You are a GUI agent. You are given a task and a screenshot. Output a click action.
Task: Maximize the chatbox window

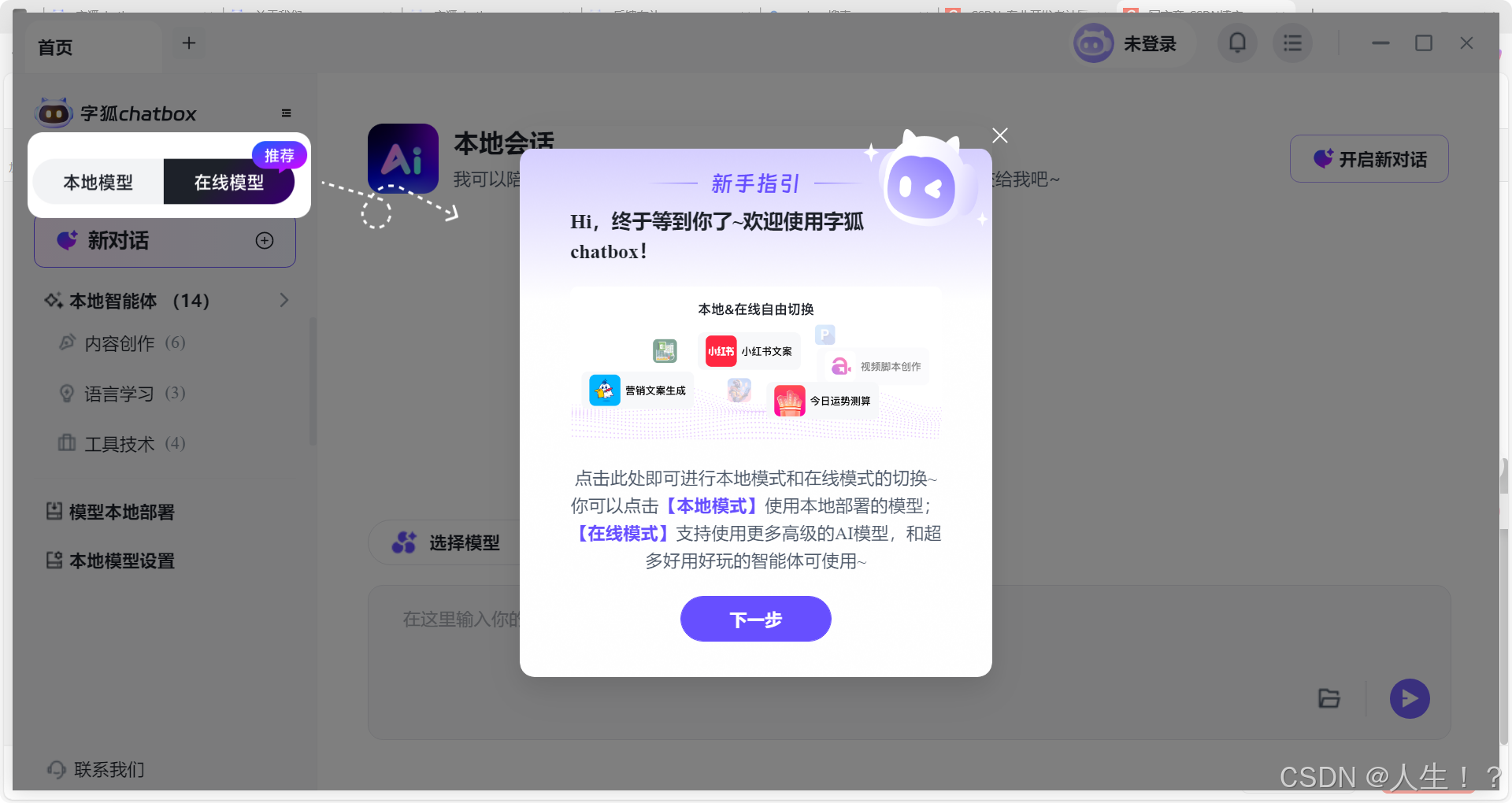[1424, 43]
